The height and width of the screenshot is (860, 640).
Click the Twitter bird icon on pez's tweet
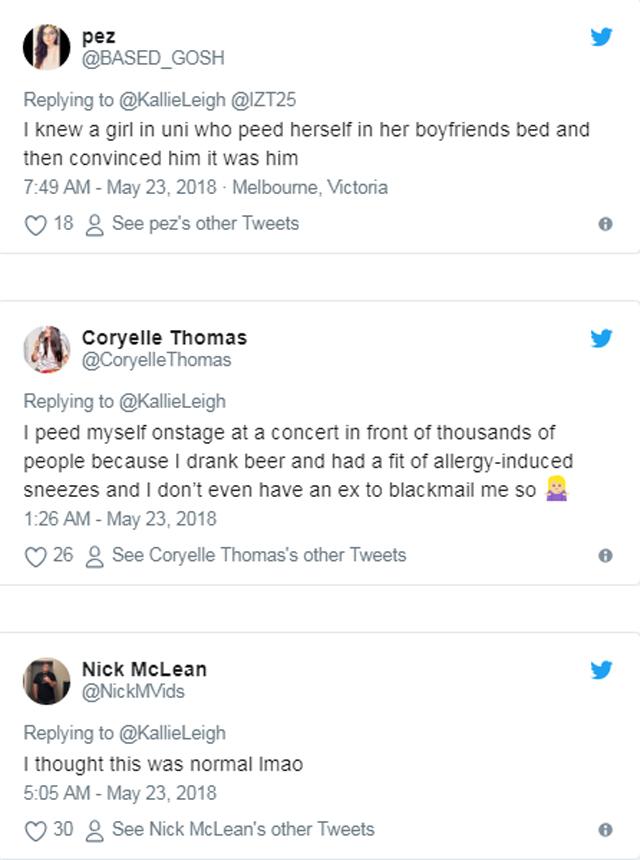pyautogui.click(x=601, y=38)
